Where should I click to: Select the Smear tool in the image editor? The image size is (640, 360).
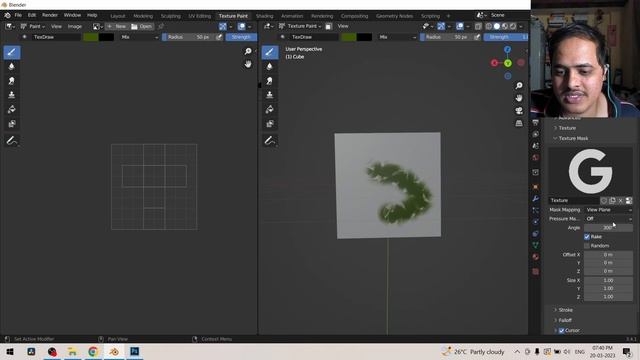[x=11, y=81]
